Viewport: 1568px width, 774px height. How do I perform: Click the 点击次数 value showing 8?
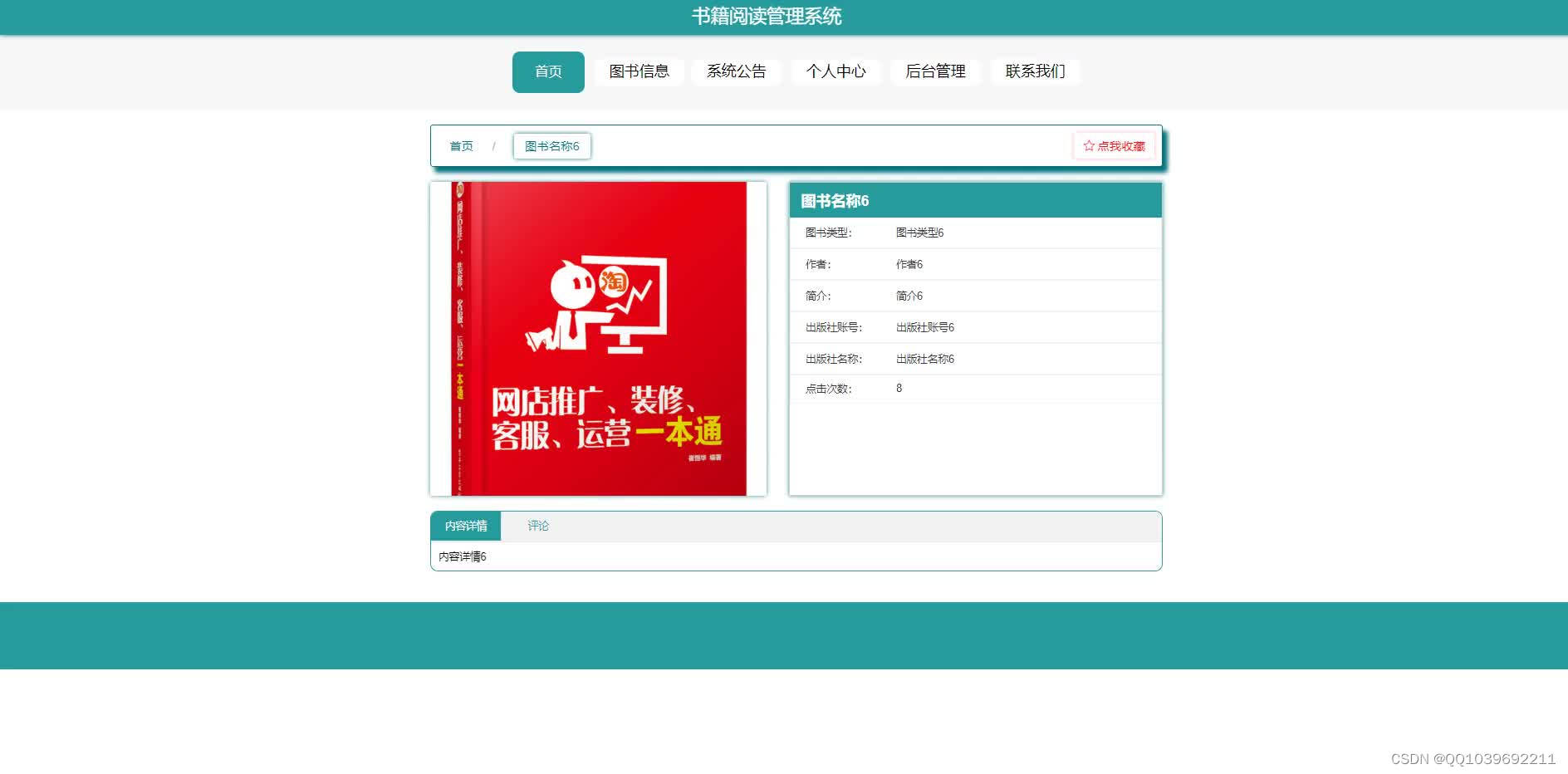pyautogui.click(x=898, y=388)
